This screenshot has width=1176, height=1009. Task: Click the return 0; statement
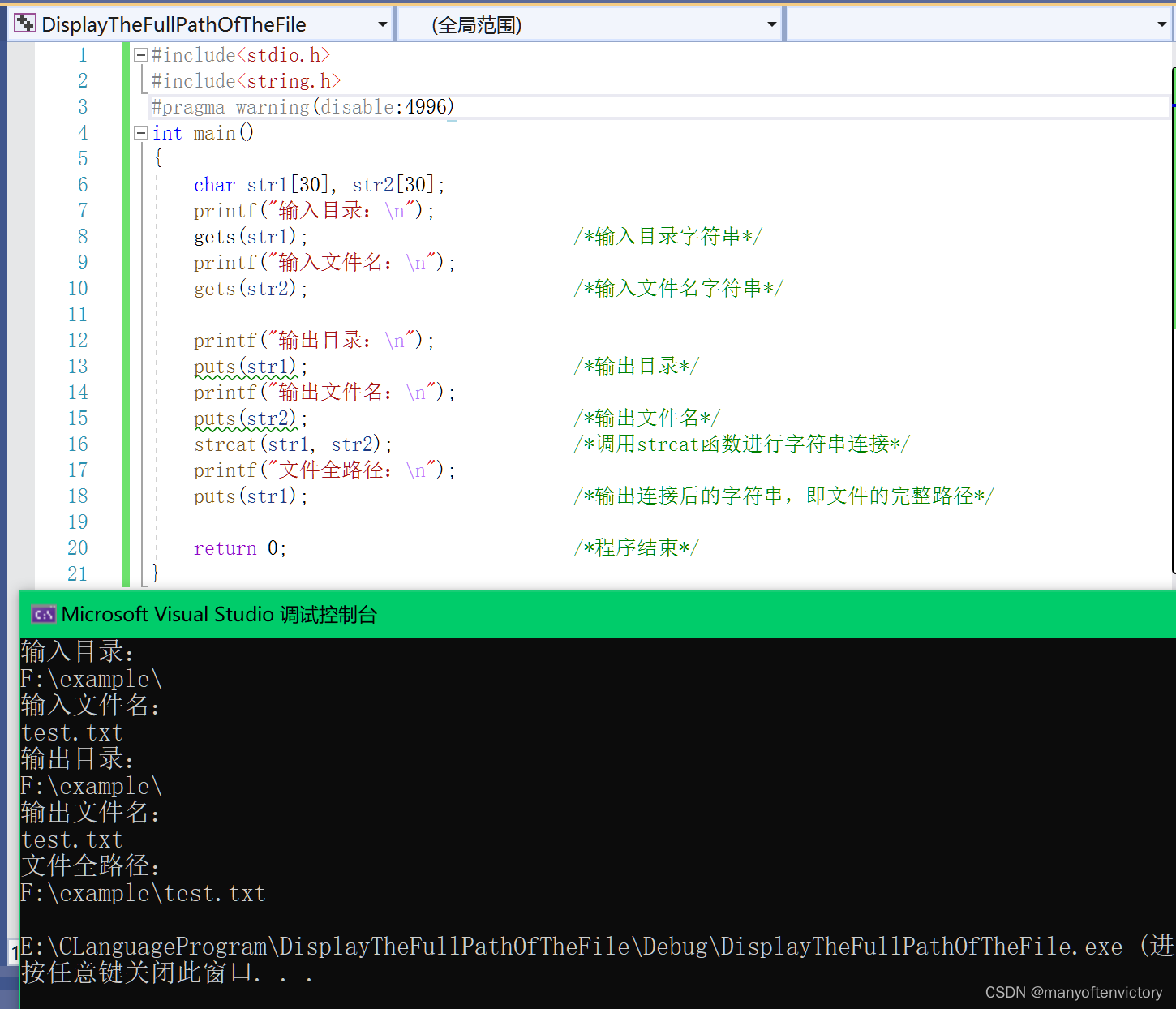tap(240, 548)
